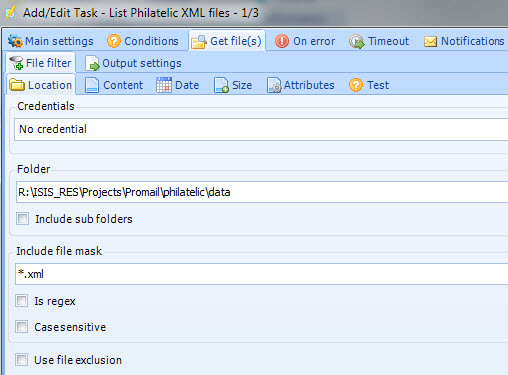Switch to the Conditions tab
The width and height of the screenshot is (508, 375).
(x=143, y=41)
